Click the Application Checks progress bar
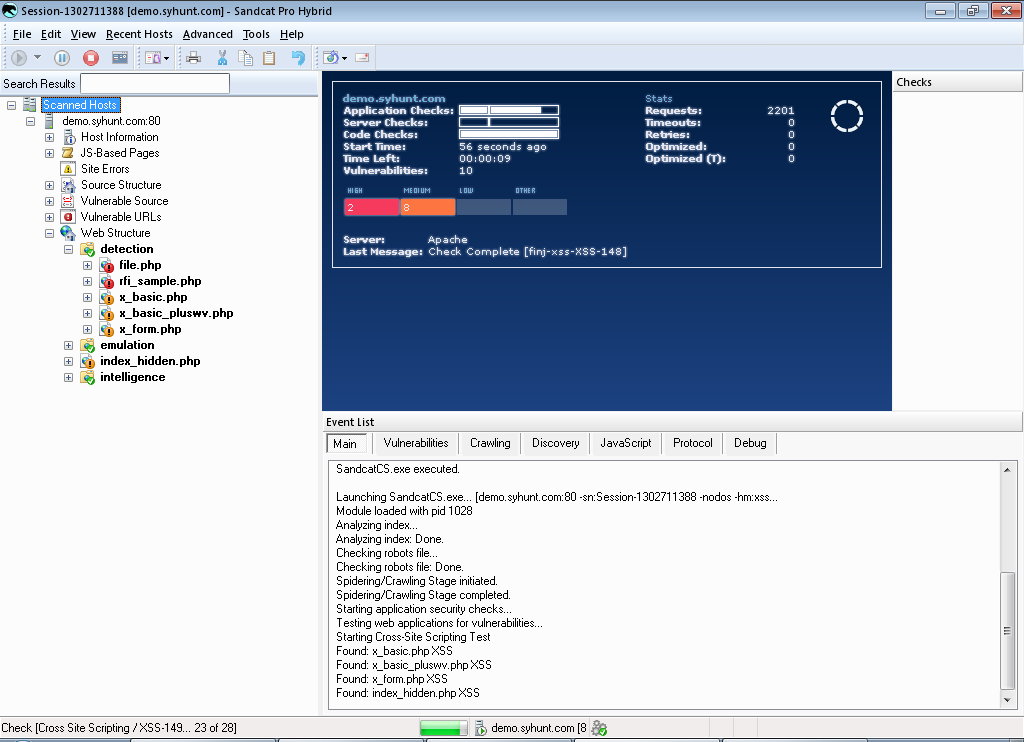This screenshot has width=1024, height=742. tap(509, 110)
